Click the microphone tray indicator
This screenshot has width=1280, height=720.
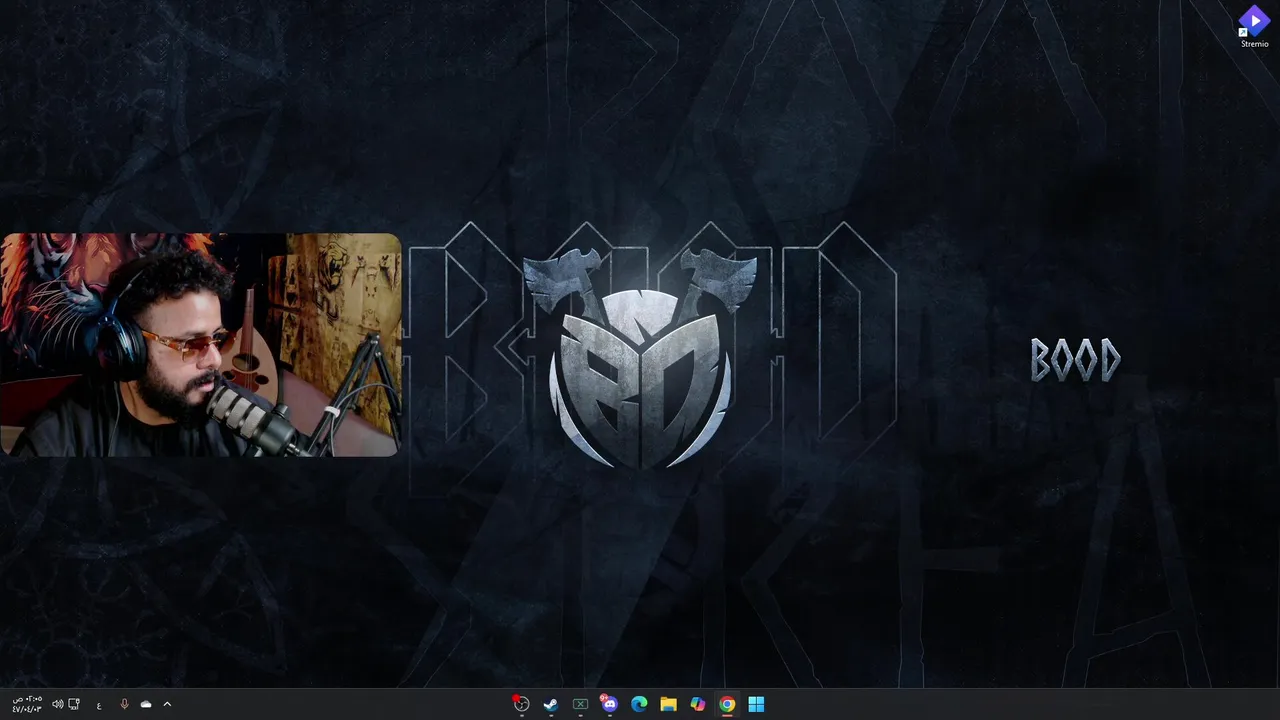124,704
